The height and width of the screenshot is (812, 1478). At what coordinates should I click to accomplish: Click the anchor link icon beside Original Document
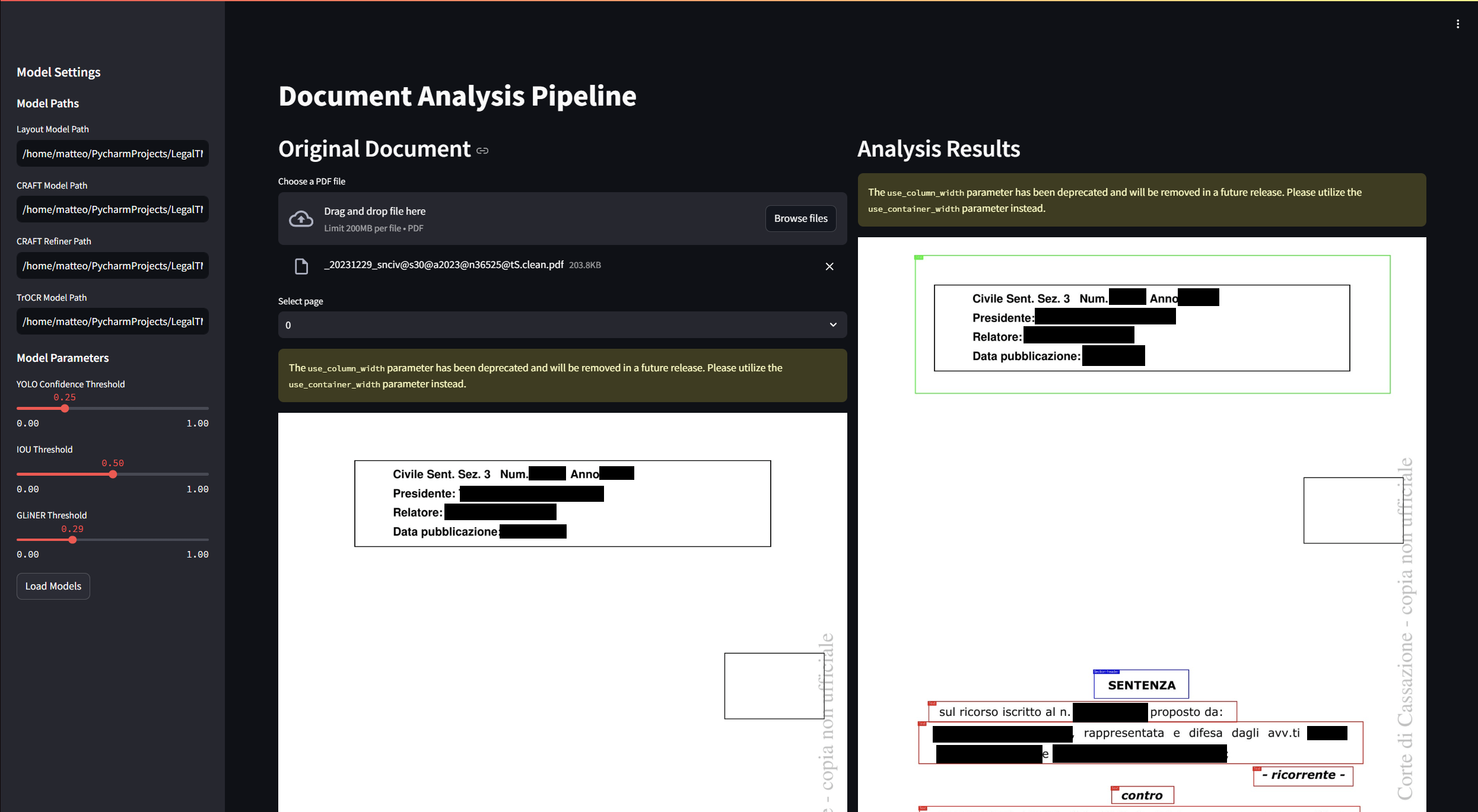[x=482, y=151]
